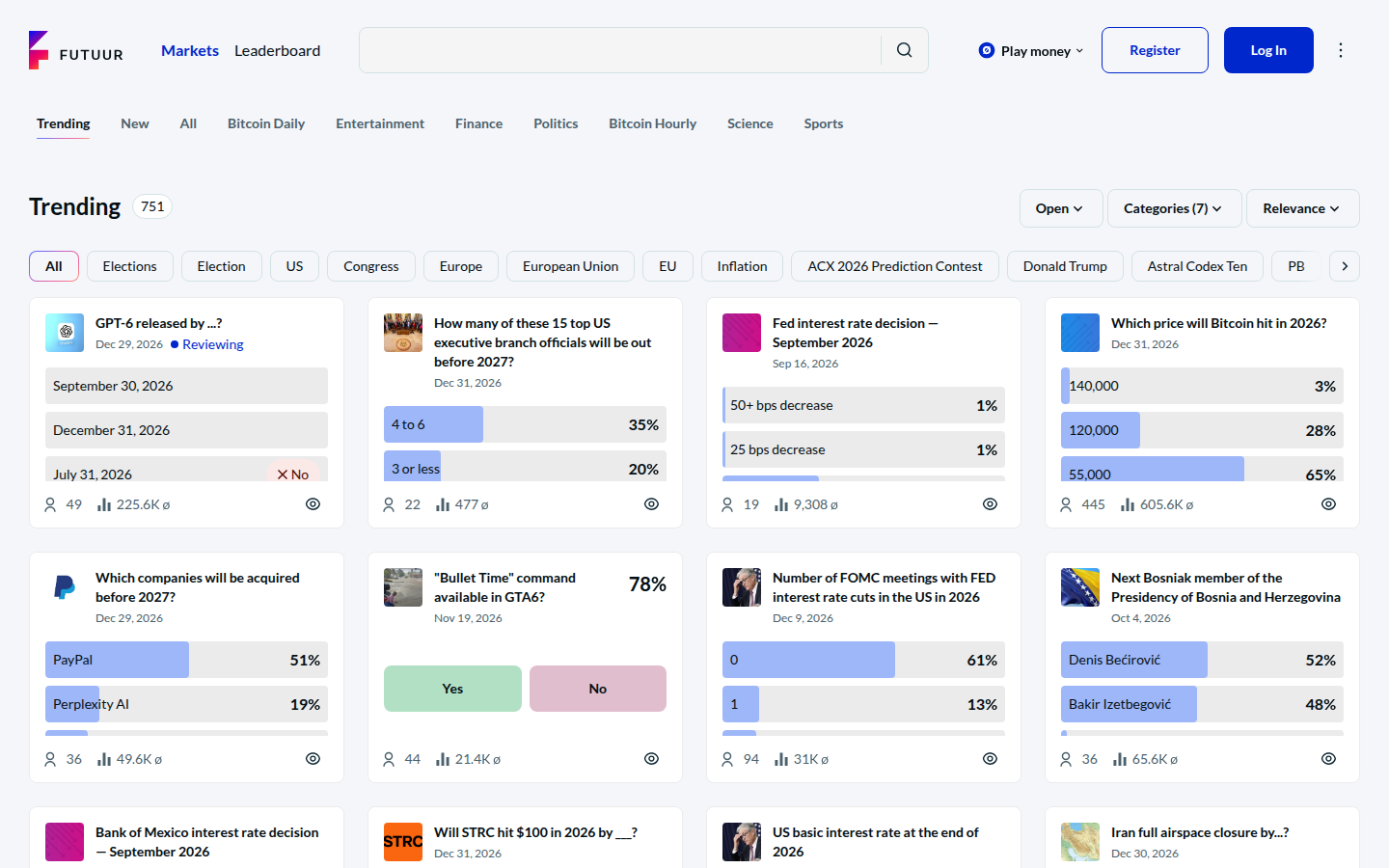This screenshot has height=868, width=1389.
Task: Click volume icon on companies acquired card
Action: [104, 759]
